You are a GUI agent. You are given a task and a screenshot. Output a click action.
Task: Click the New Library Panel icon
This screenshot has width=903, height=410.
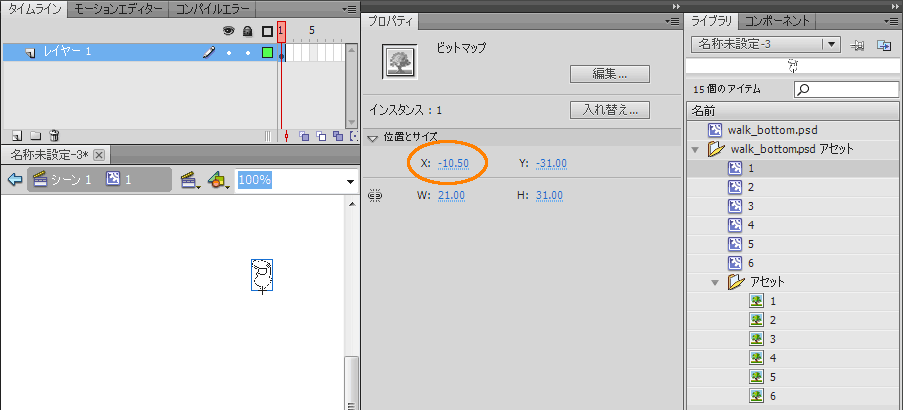884,45
